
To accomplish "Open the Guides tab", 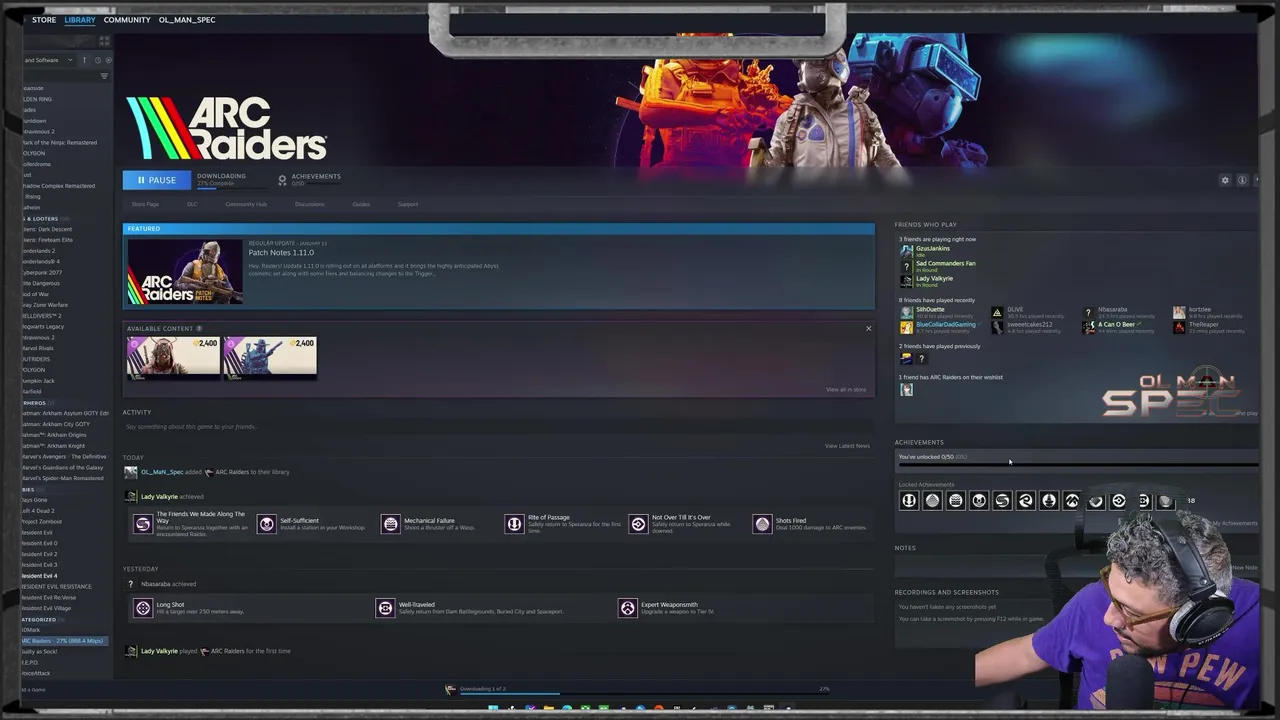I will click(361, 204).
